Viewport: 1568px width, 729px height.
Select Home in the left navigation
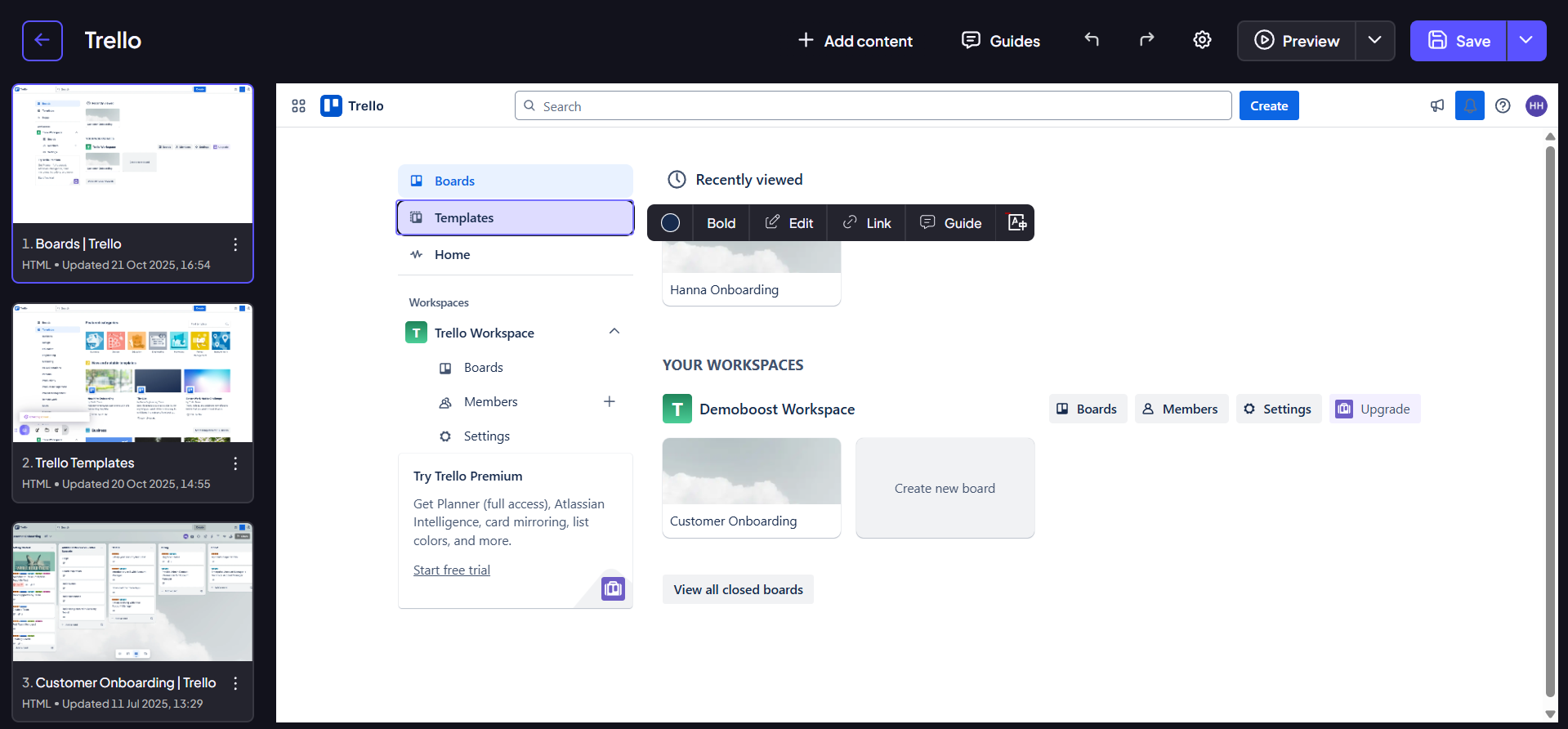[516, 254]
